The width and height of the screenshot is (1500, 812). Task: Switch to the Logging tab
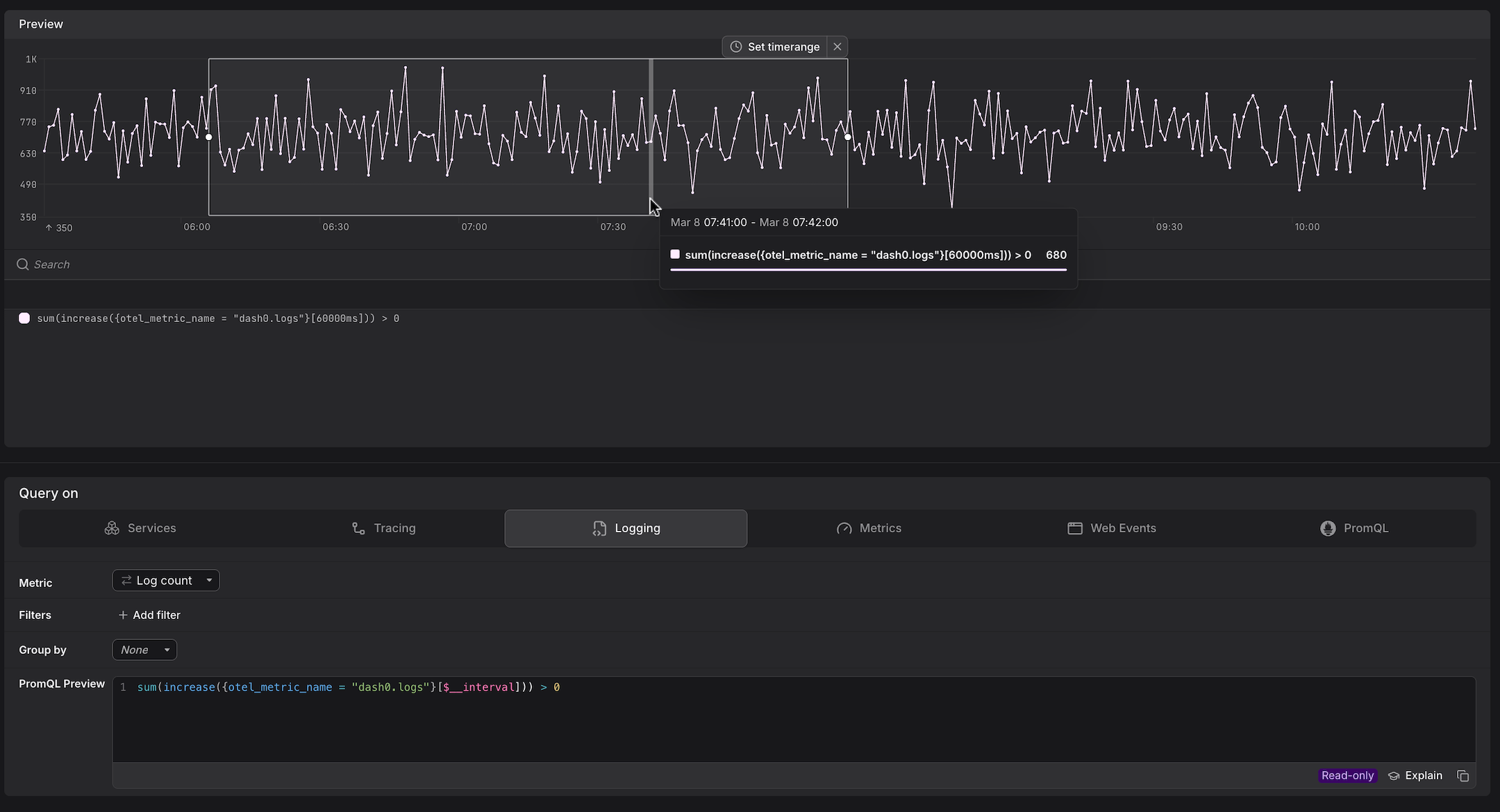(625, 528)
